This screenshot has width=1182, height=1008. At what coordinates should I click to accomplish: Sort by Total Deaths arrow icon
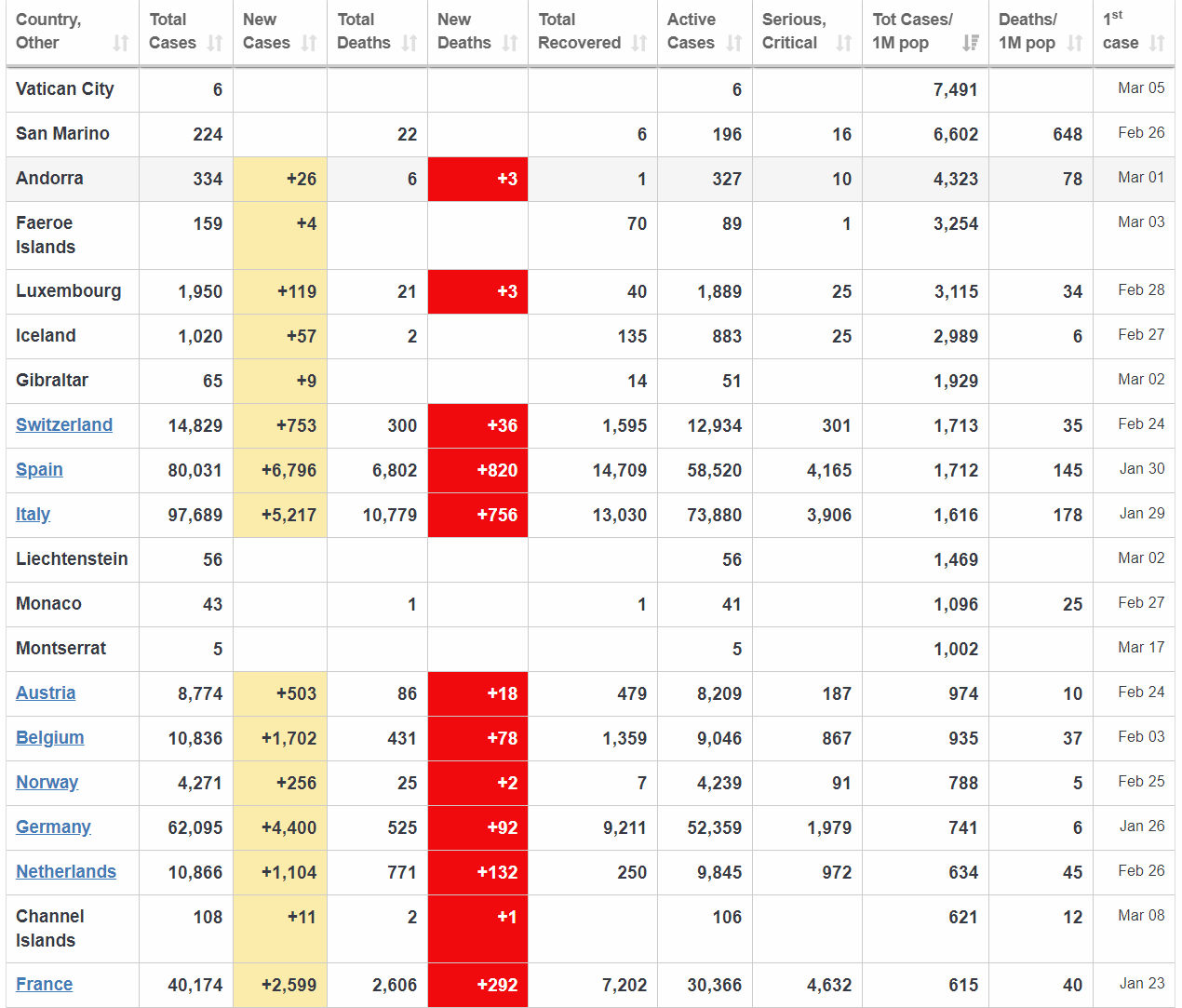[410, 43]
